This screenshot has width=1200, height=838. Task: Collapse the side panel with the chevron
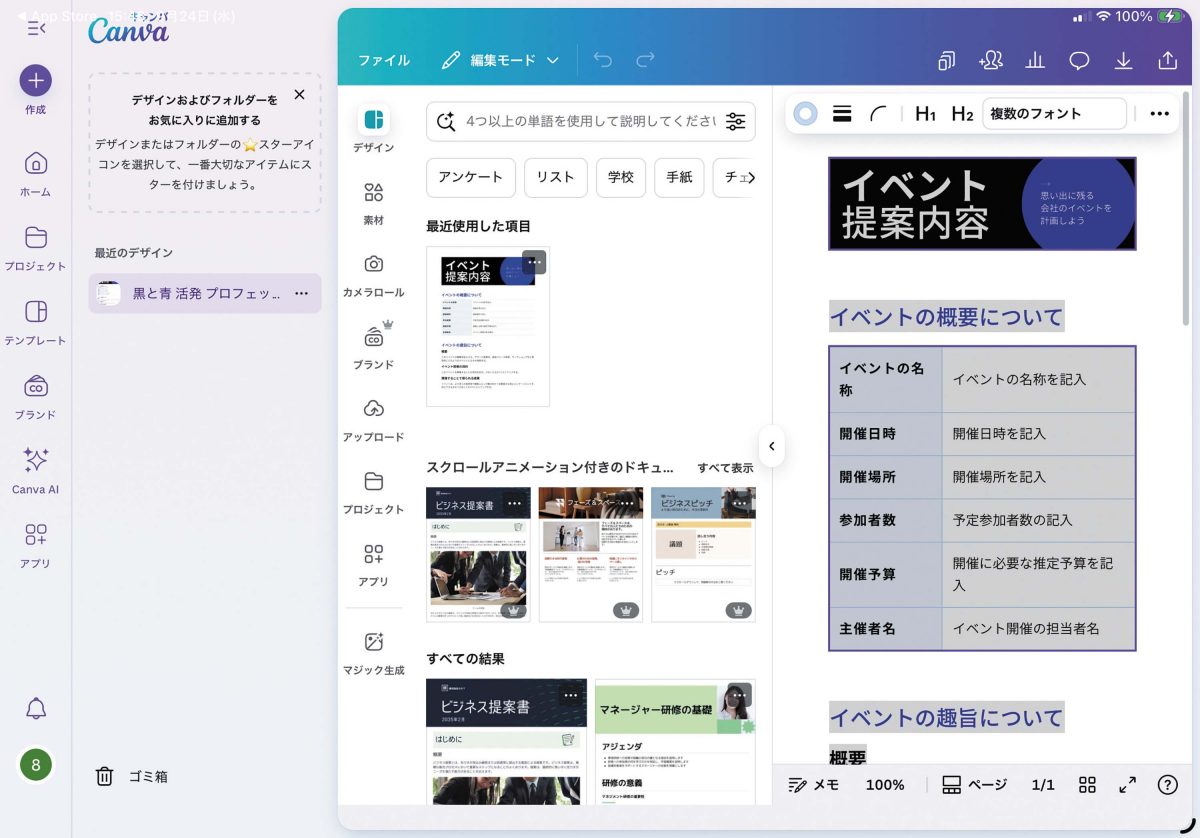tap(771, 446)
